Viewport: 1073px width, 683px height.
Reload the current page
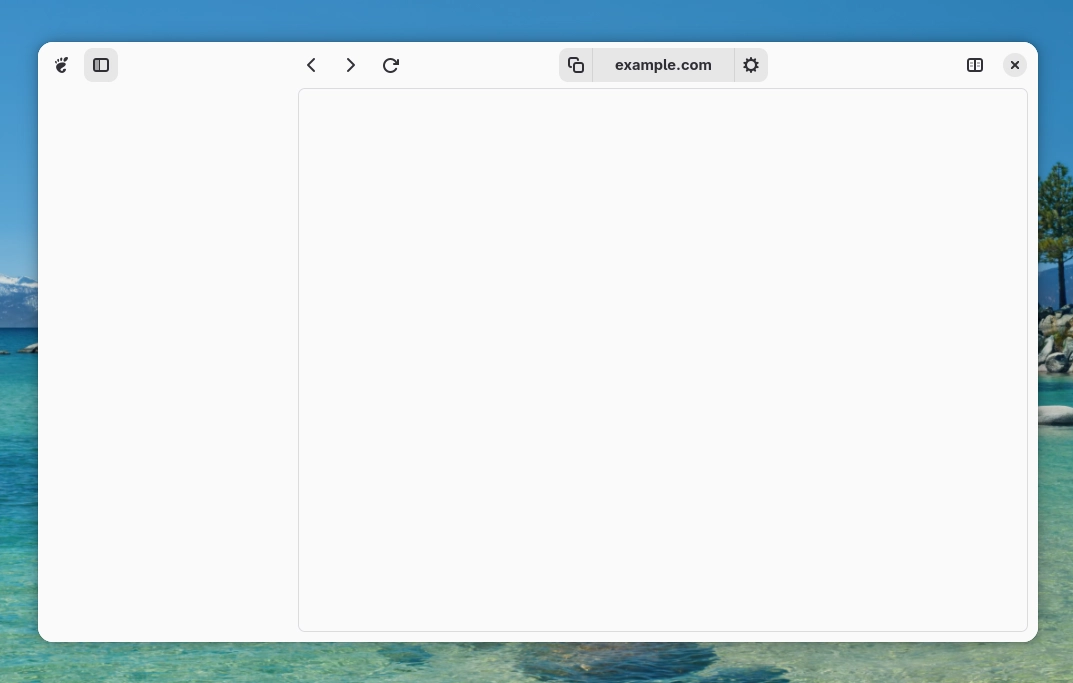(x=391, y=65)
